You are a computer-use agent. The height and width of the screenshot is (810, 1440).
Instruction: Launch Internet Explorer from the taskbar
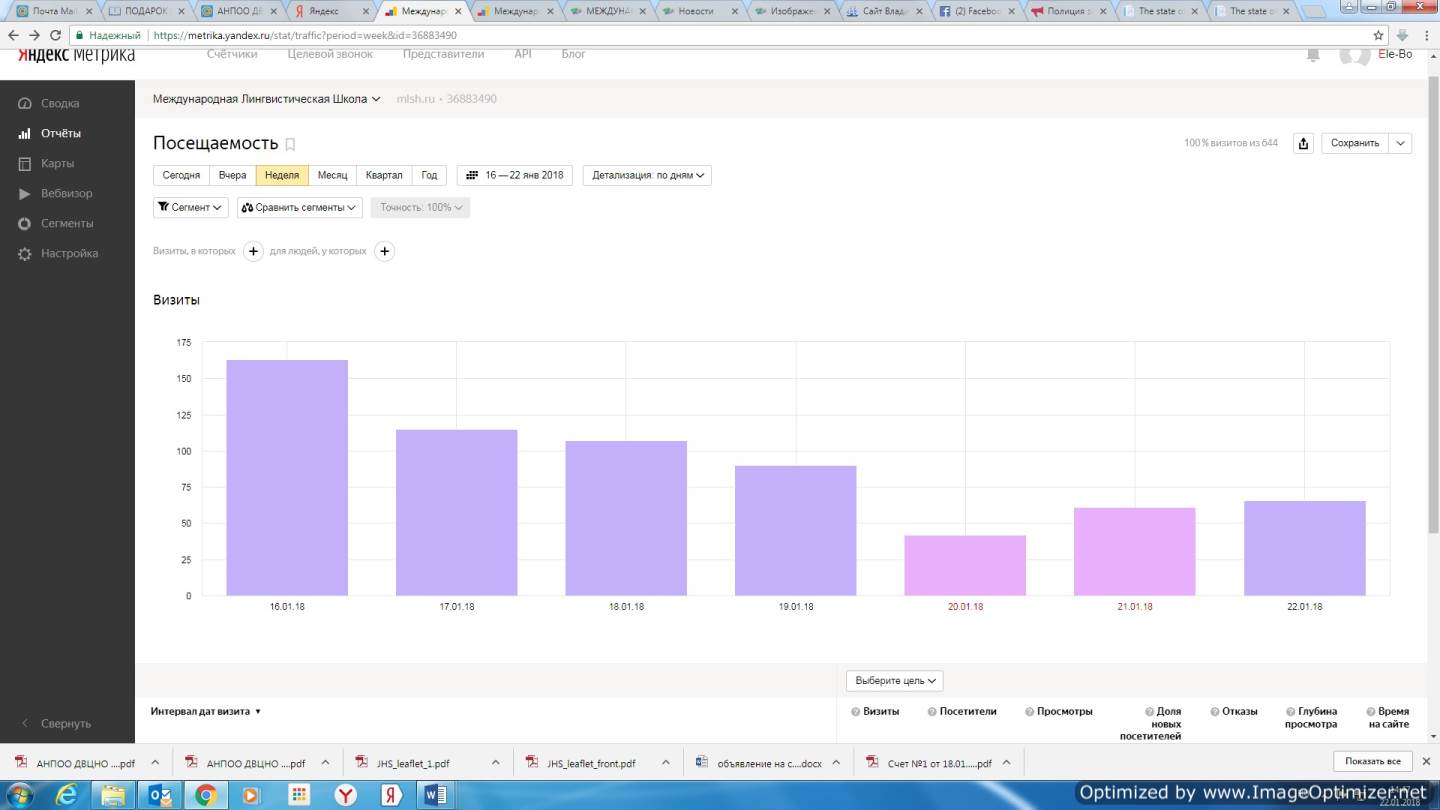click(x=67, y=795)
